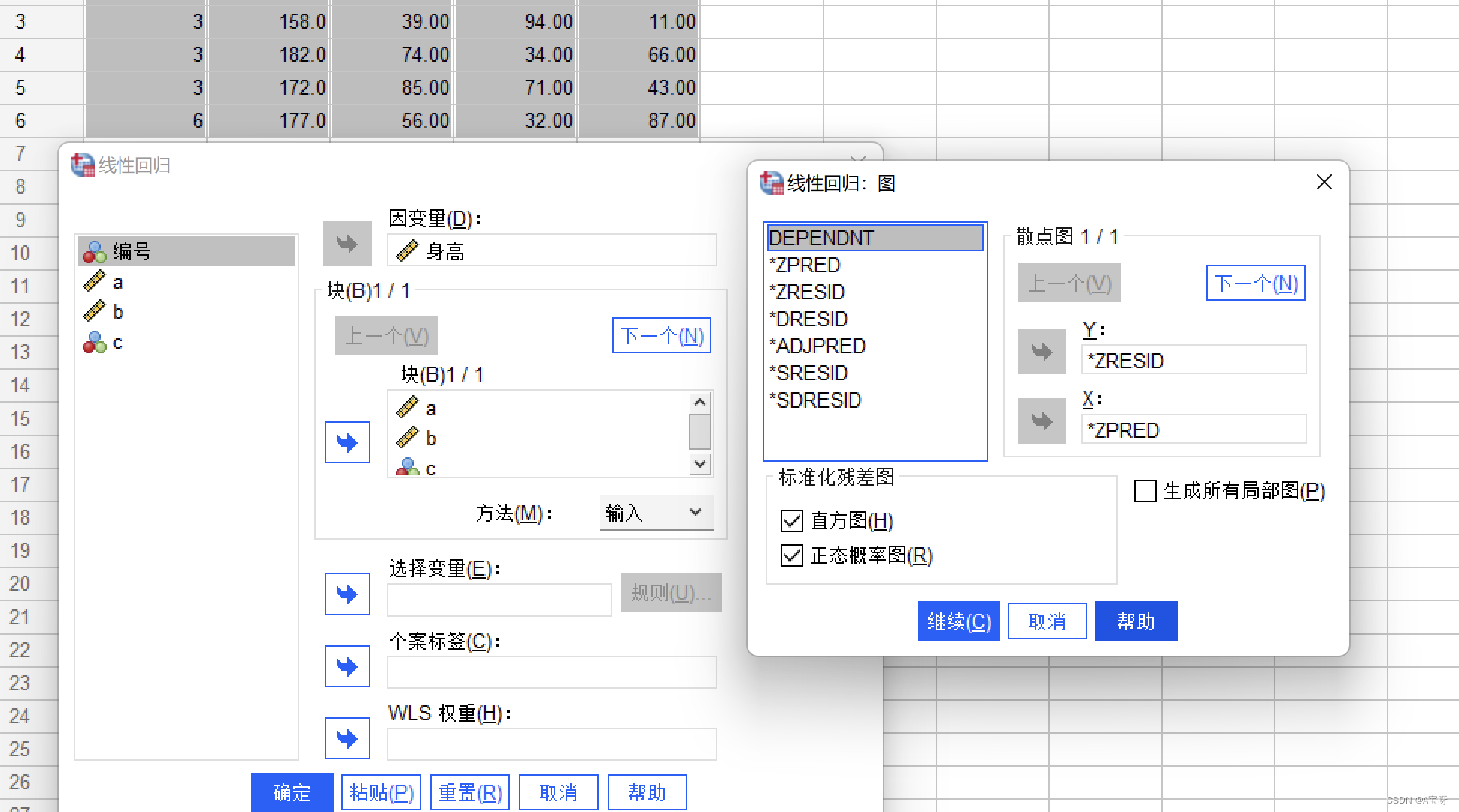The width and height of the screenshot is (1459, 812).
Task: Click 下一个 next scatterplot button
Action: click(1255, 283)
